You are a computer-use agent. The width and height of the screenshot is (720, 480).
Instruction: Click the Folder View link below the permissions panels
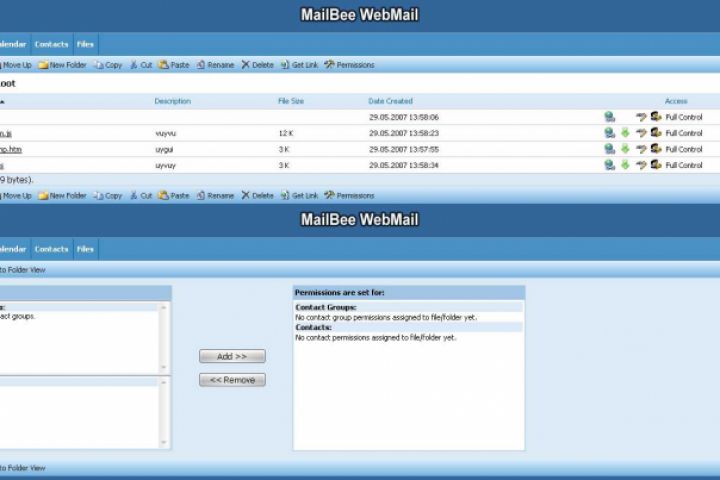pos(22,468)
